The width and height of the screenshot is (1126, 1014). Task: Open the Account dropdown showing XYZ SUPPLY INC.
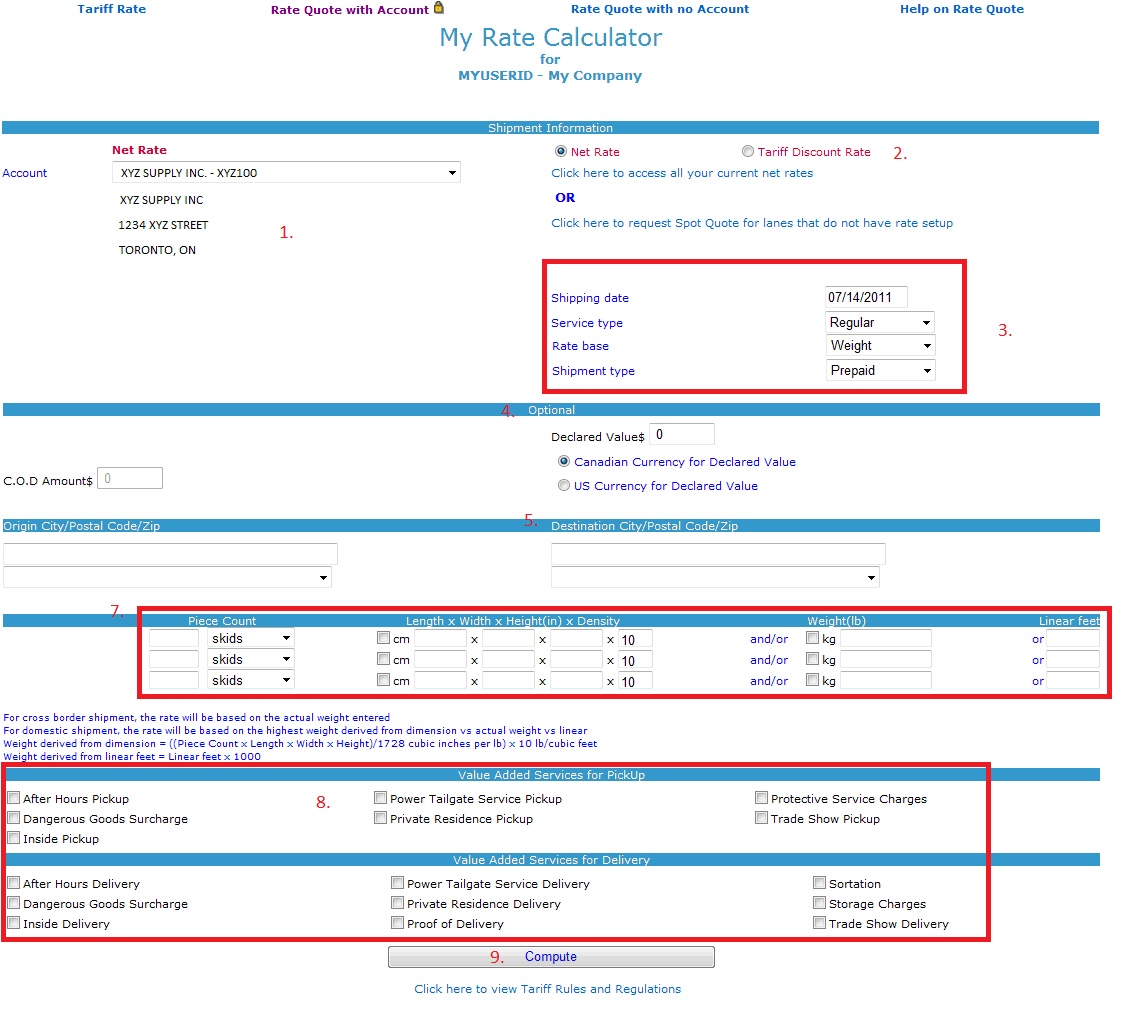coord(286,173)
